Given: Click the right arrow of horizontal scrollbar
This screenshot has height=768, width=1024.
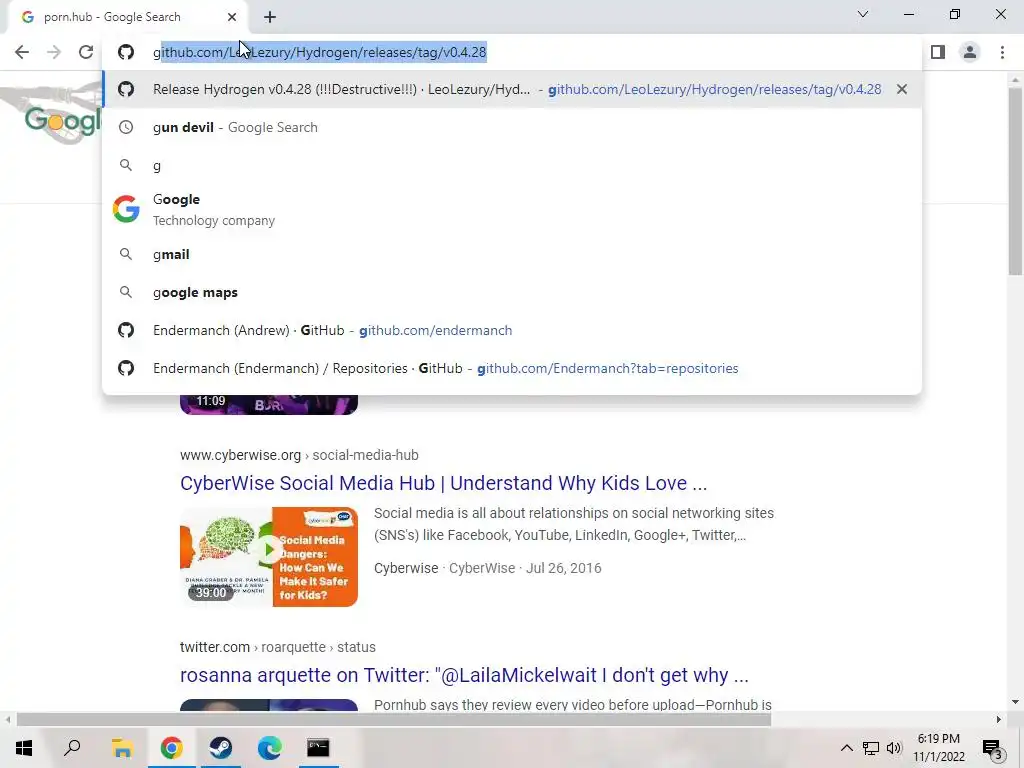Looking at the screenshot, I should pyautogui.click(x=999, y=719).
